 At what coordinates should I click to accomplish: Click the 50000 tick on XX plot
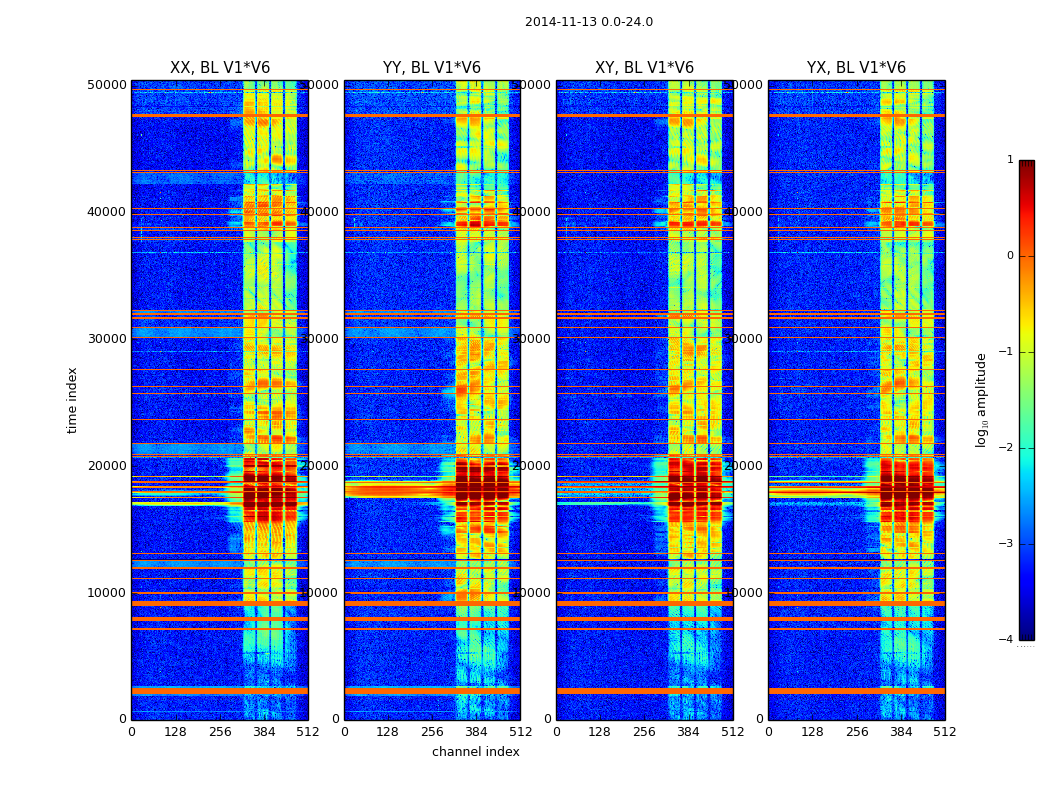coord(107,85)
